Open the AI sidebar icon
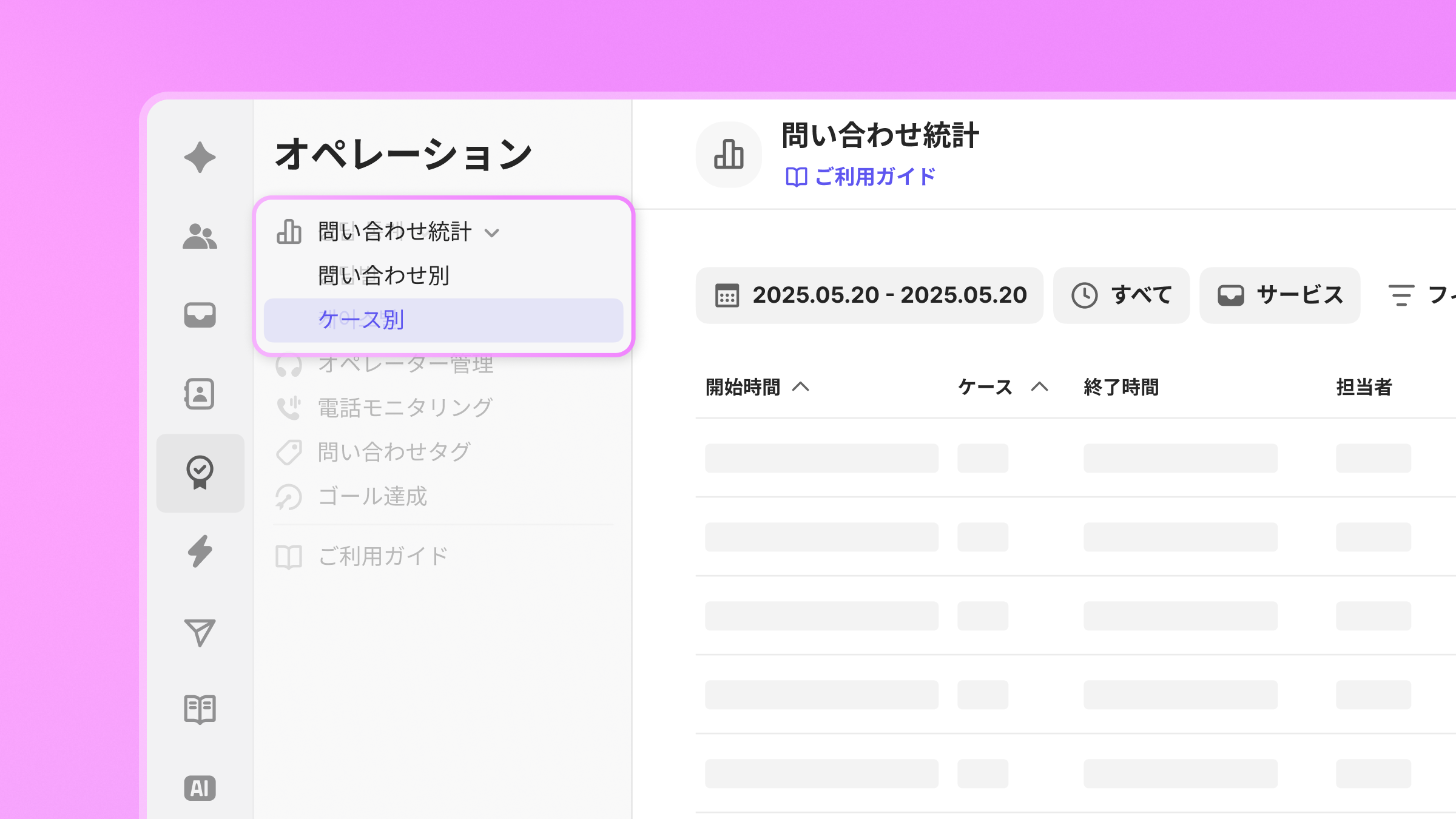 click(200, 788)
